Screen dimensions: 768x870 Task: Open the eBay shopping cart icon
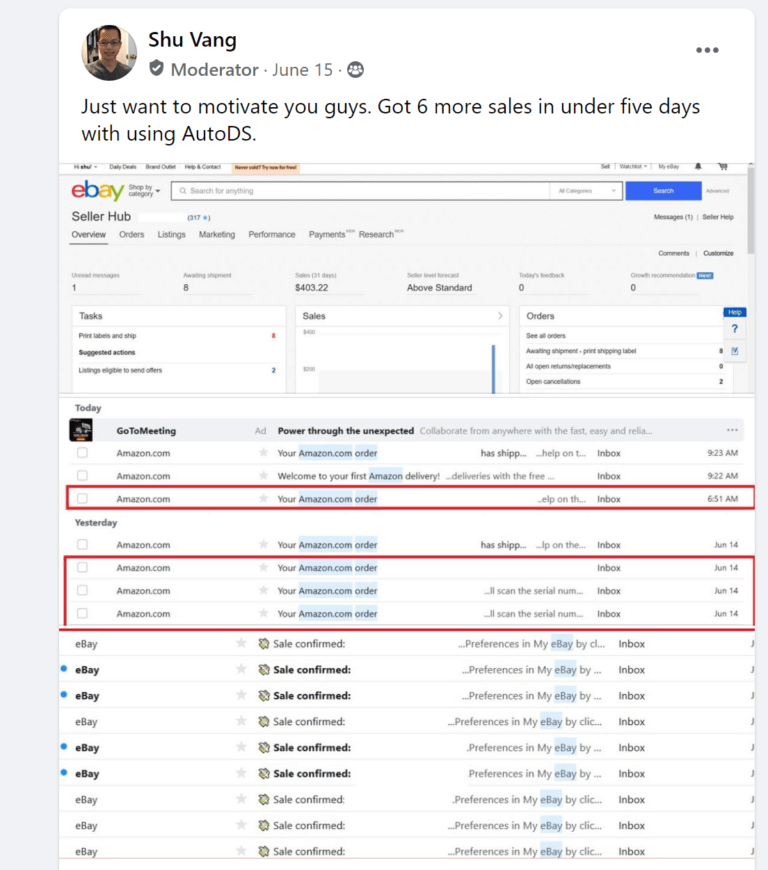(722, 166)
